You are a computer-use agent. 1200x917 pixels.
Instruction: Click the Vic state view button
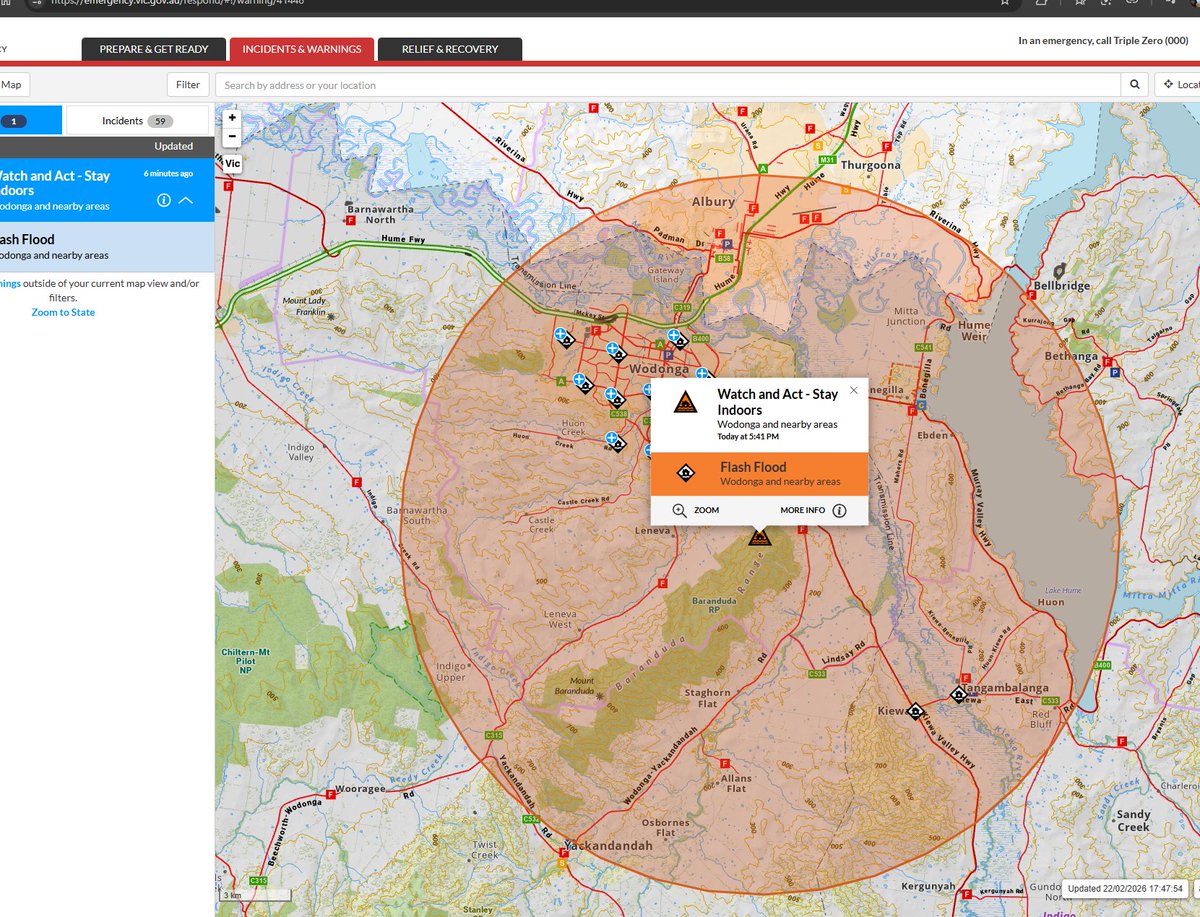click(232, 163)
